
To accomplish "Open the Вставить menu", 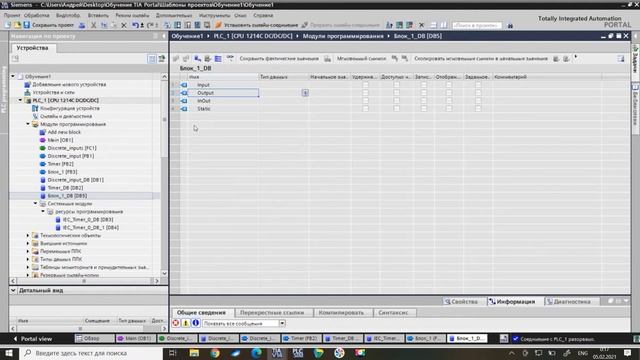I will tap(98, 15).
